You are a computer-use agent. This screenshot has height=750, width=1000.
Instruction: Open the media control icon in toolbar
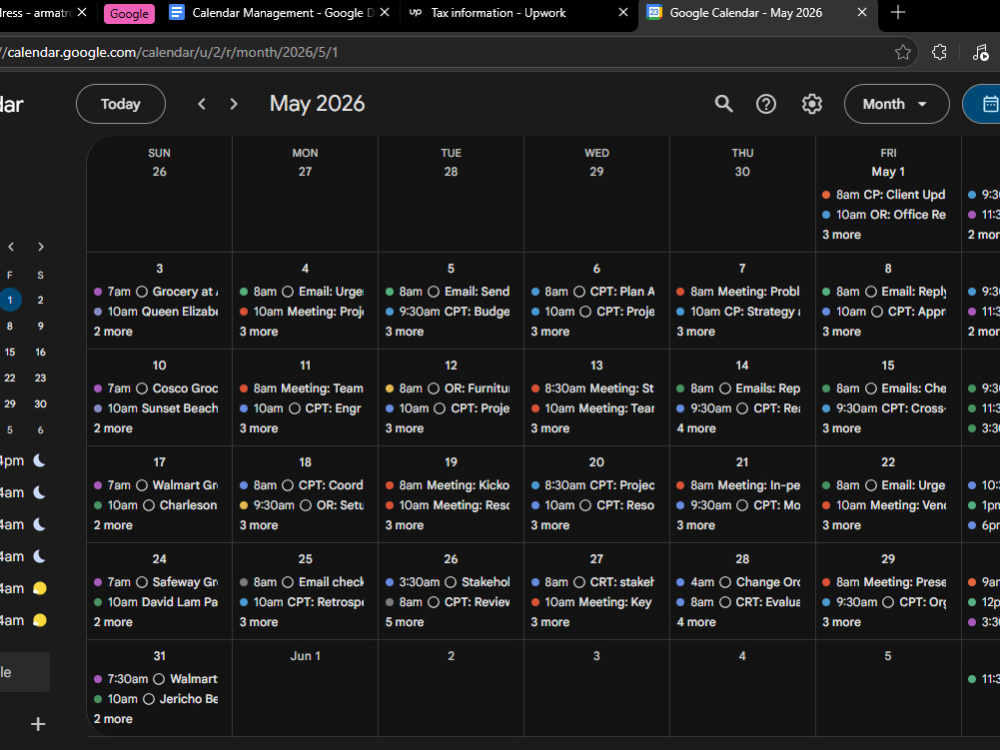click(x=980, y=52)
